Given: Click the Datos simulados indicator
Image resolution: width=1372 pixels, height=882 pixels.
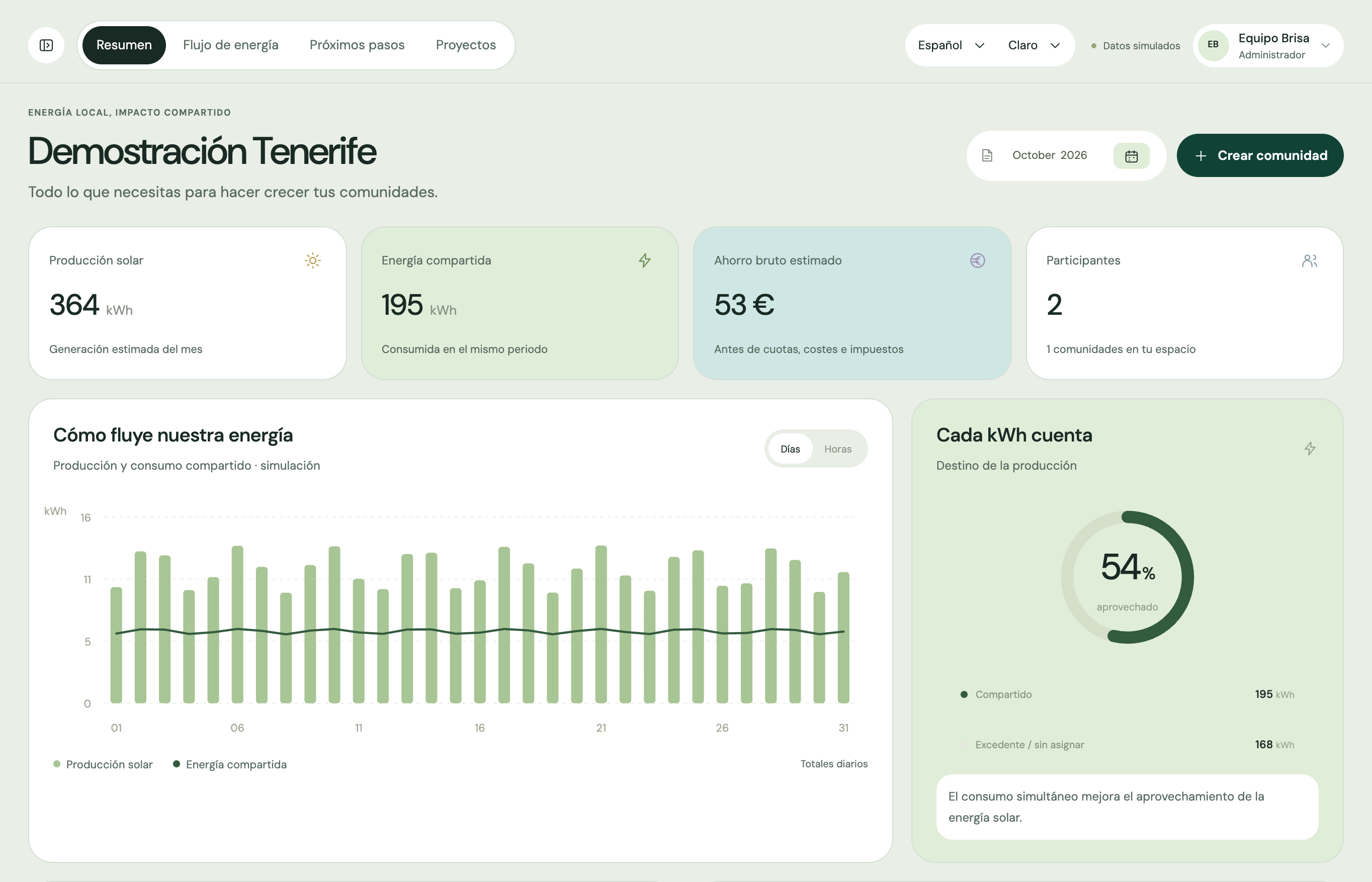Looking at the screenshot, I should pyautogui.click(x=1136, y=46).
